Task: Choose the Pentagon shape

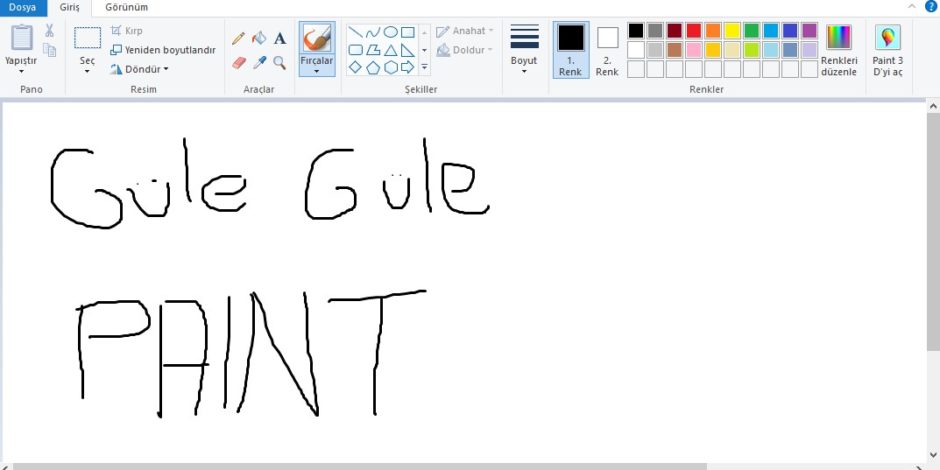Action: [x=373, y=67]
